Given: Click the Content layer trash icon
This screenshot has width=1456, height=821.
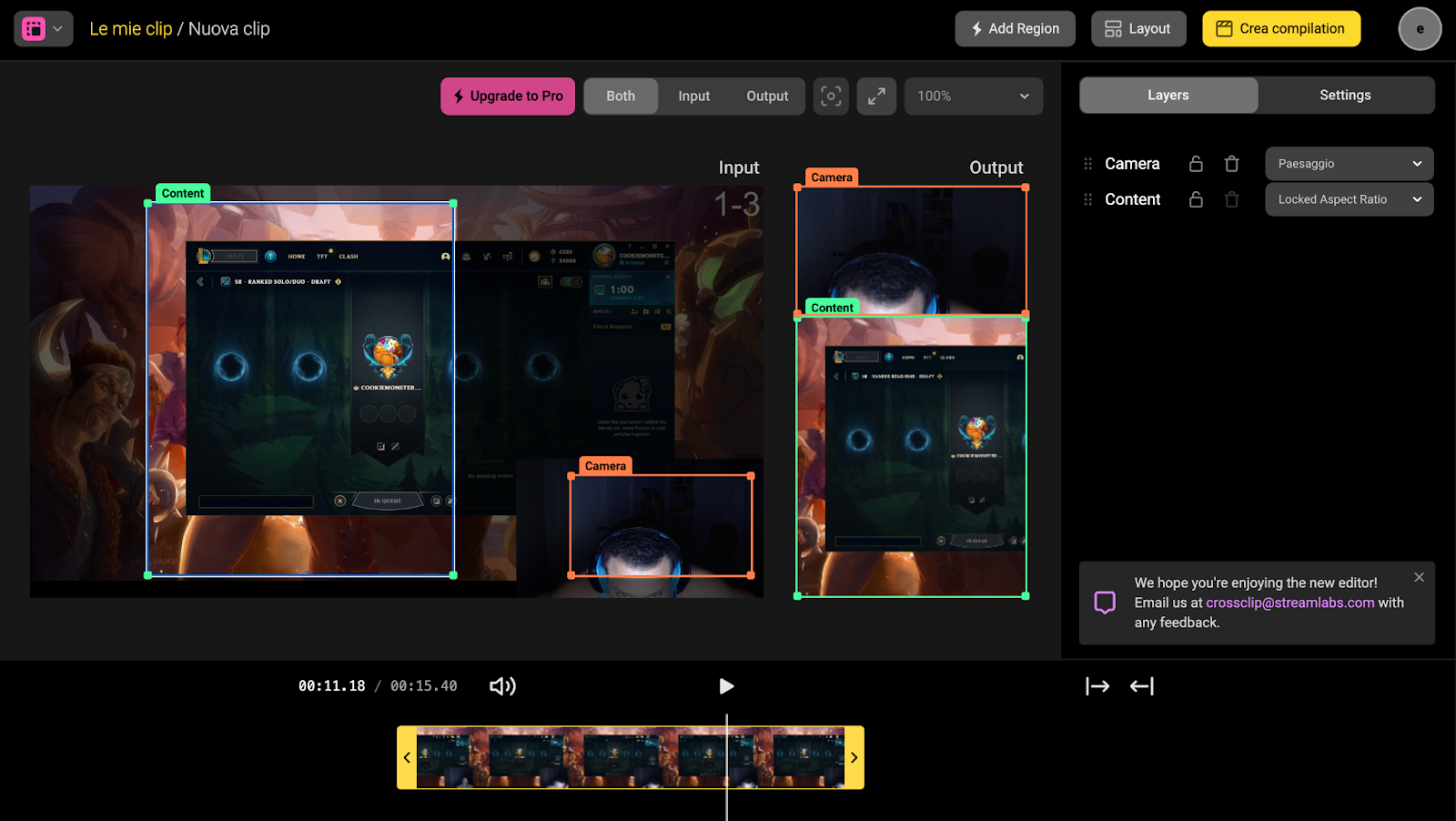Looking at the screenshot, I should [x=1231, y=199].
